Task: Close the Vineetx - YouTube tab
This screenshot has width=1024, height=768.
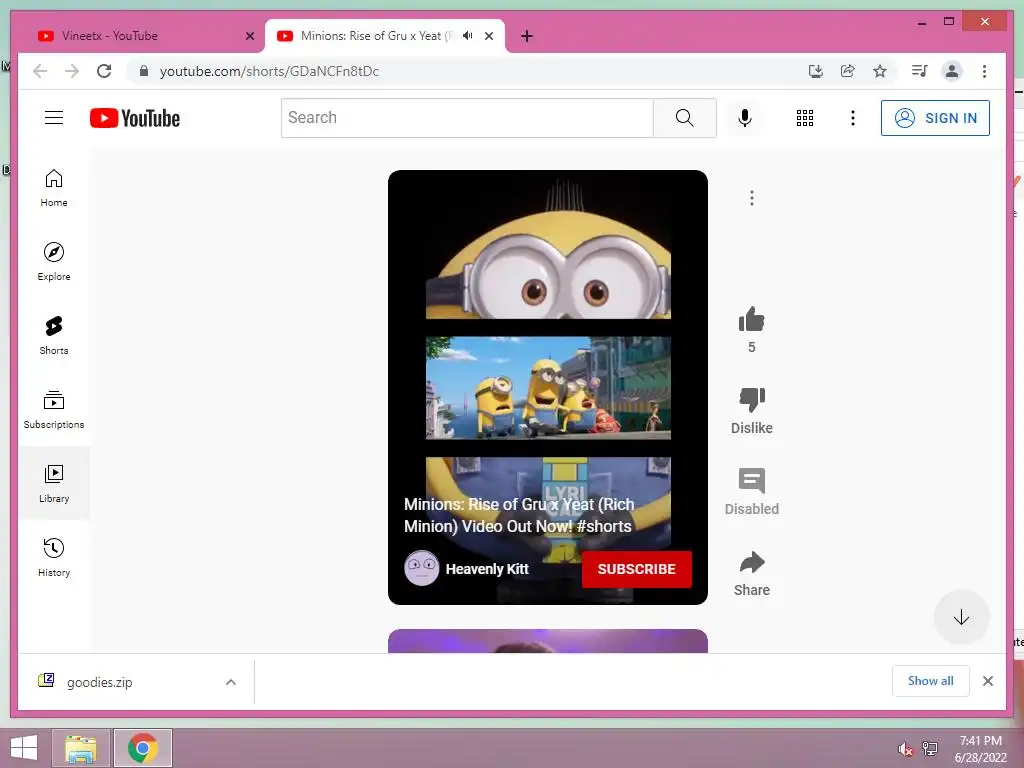Action: point(249,36)
